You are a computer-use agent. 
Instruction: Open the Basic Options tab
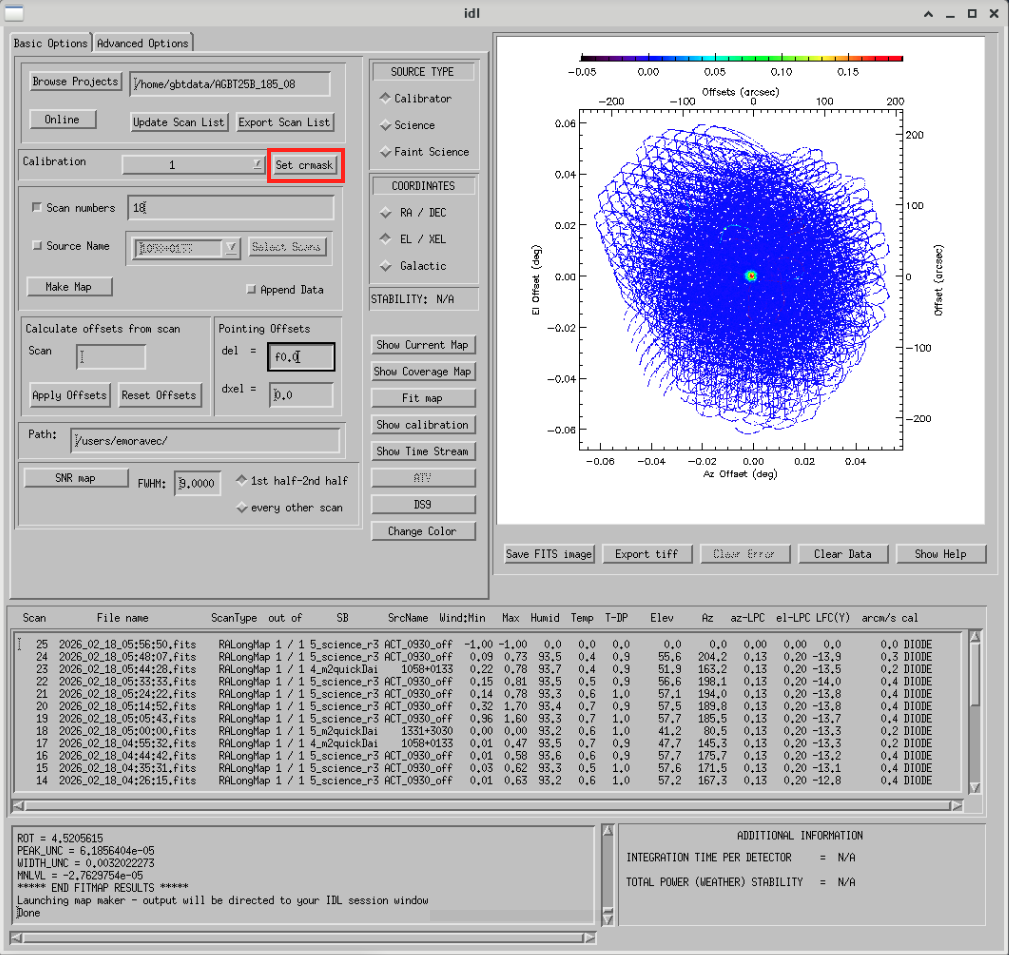click(50, 43)
